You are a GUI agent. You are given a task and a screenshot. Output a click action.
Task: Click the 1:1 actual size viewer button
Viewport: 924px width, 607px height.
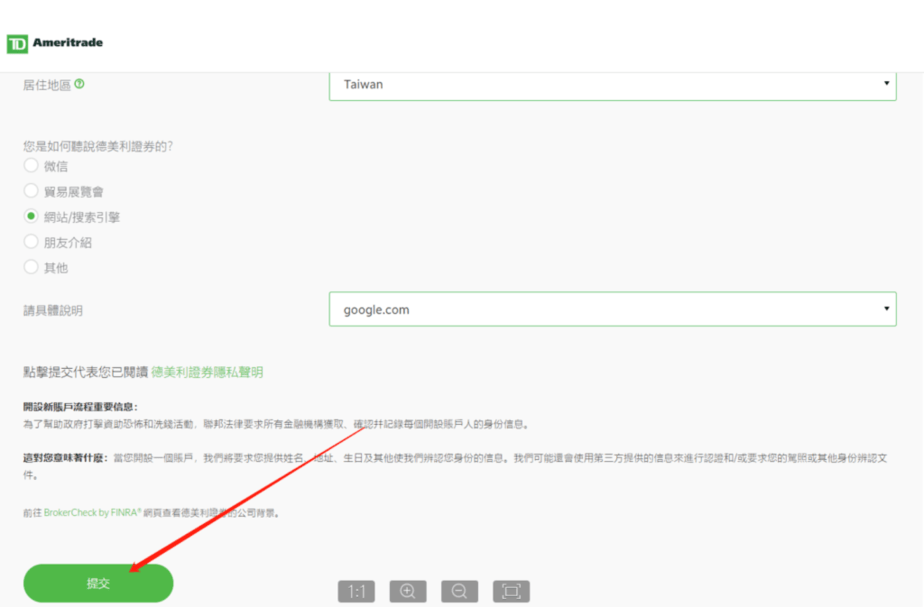pos(357,591)
